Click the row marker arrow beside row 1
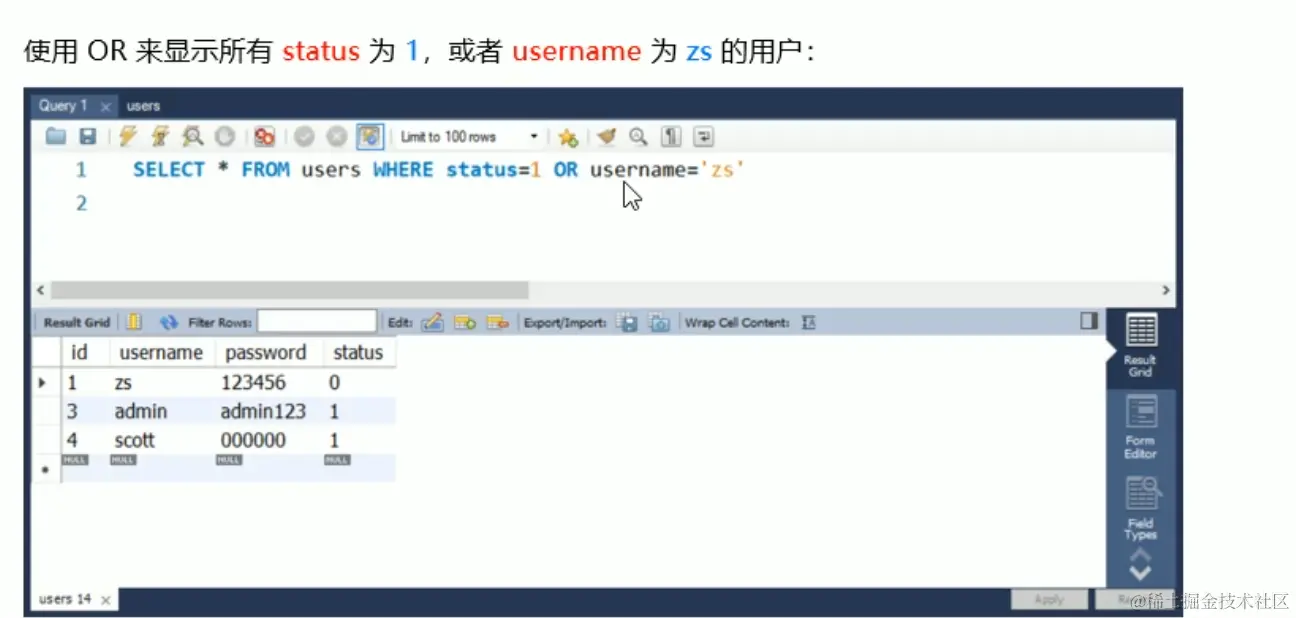 (44, 382)
